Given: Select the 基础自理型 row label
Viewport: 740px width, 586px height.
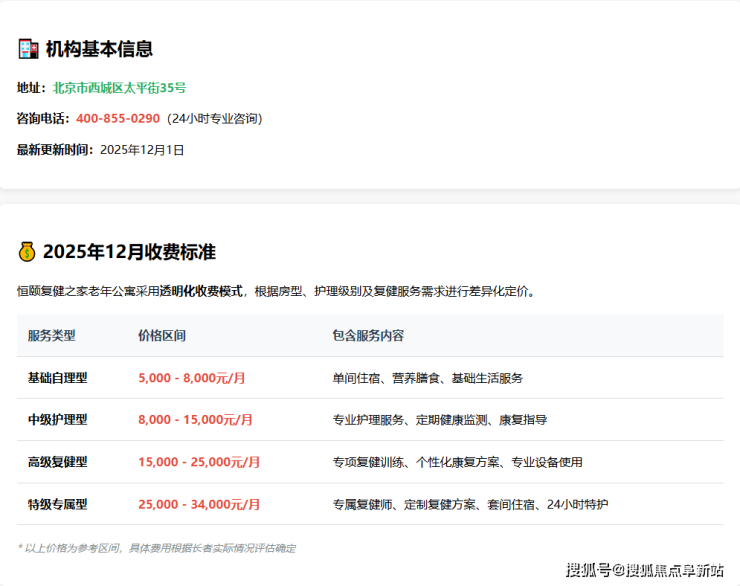Looking at the screenshot, I should click(x=58, y=378).
